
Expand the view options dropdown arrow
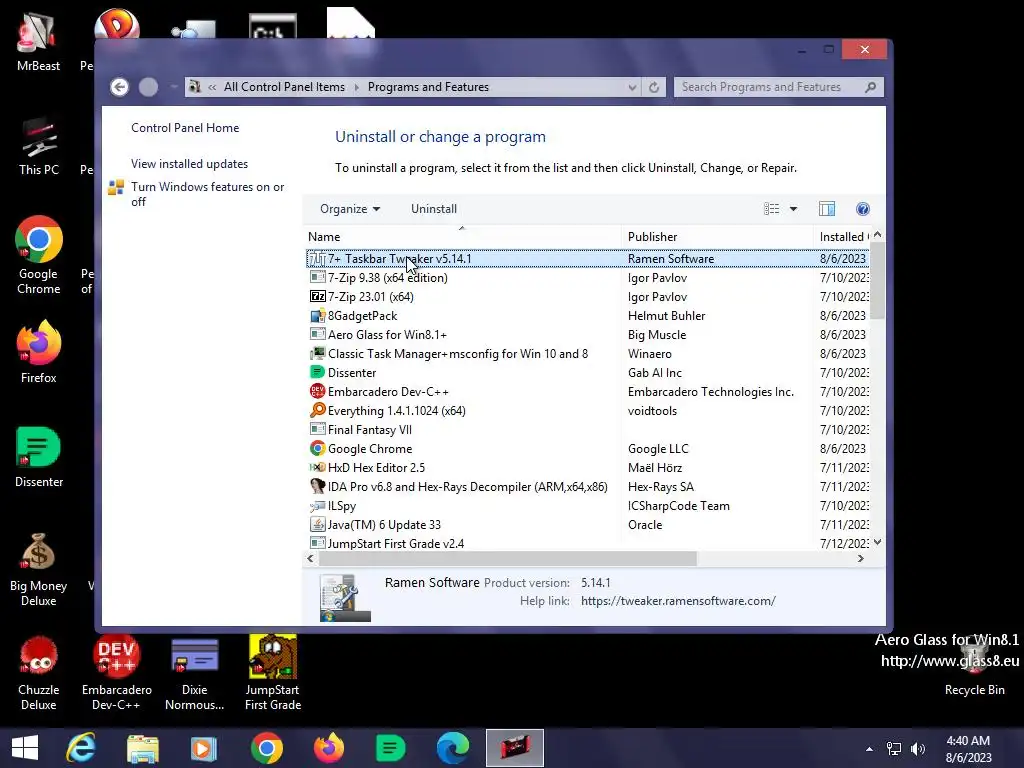[x=793, y=209]
